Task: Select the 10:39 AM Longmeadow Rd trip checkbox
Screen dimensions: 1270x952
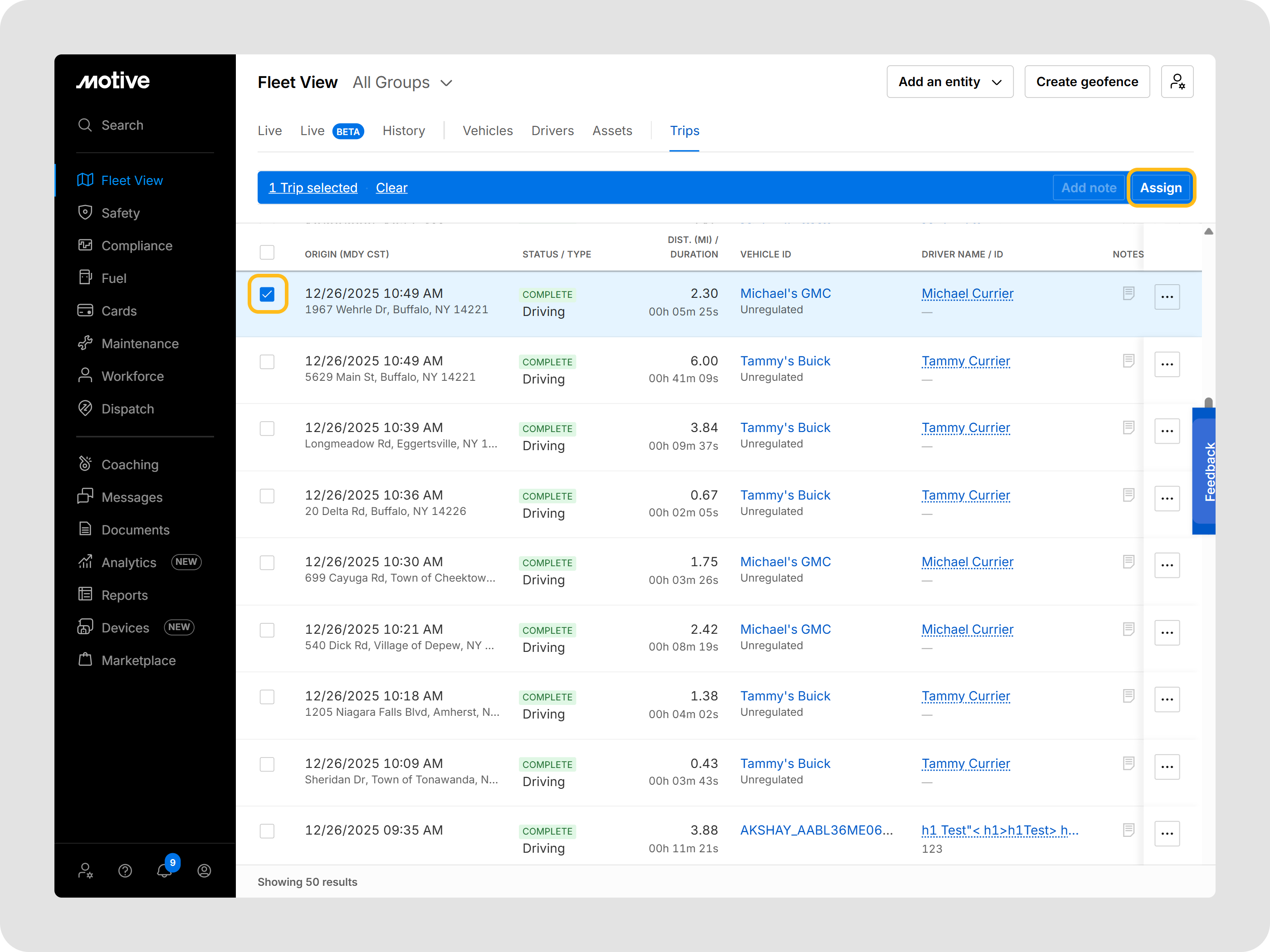Action: pos(267,429)
